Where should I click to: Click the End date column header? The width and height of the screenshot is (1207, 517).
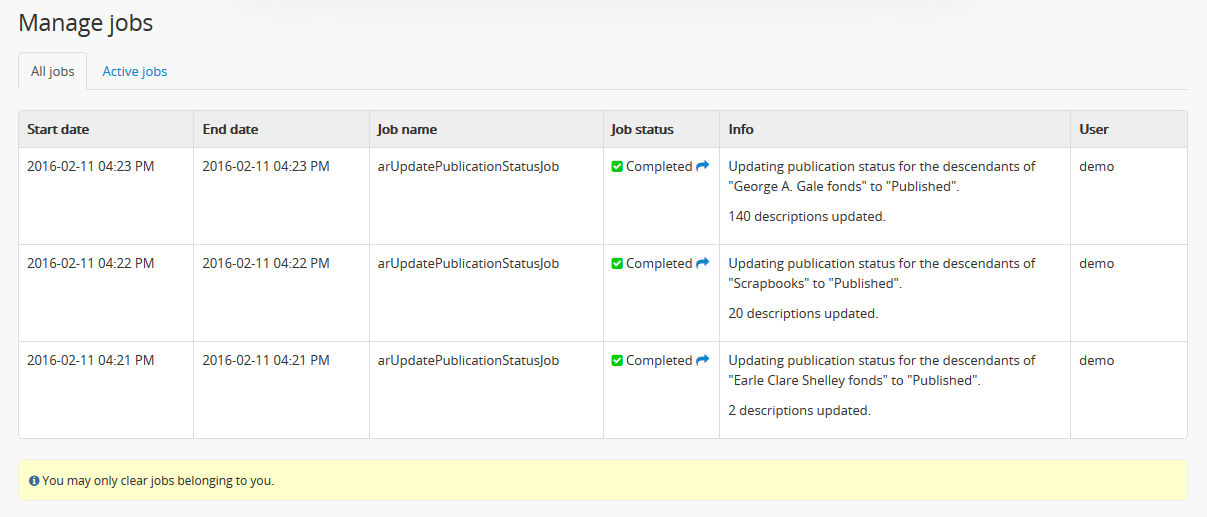click(230, 129)
